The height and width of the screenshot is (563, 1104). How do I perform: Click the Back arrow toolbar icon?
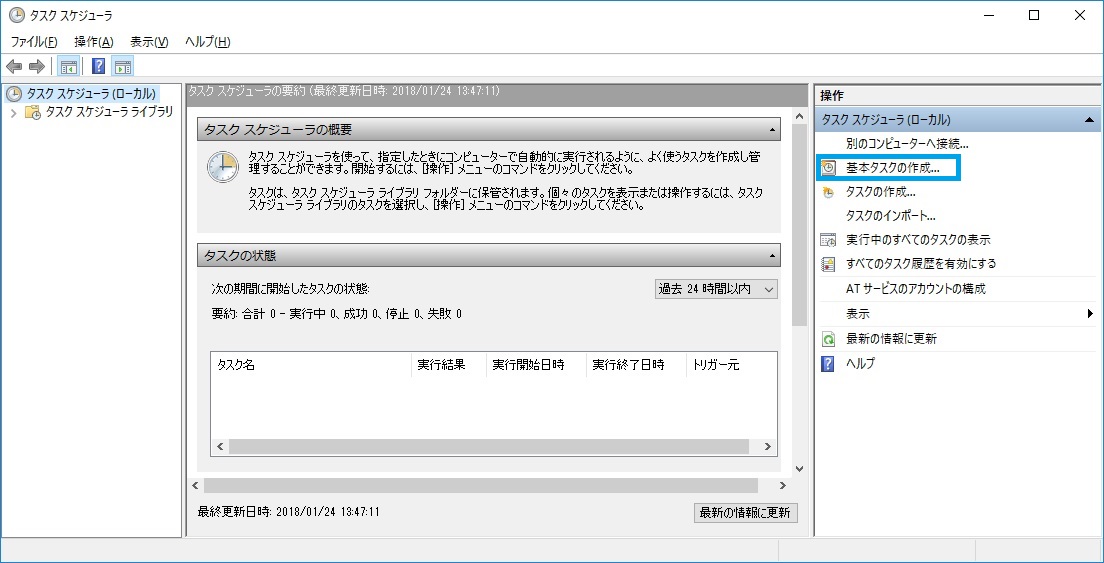click(13, 67)
